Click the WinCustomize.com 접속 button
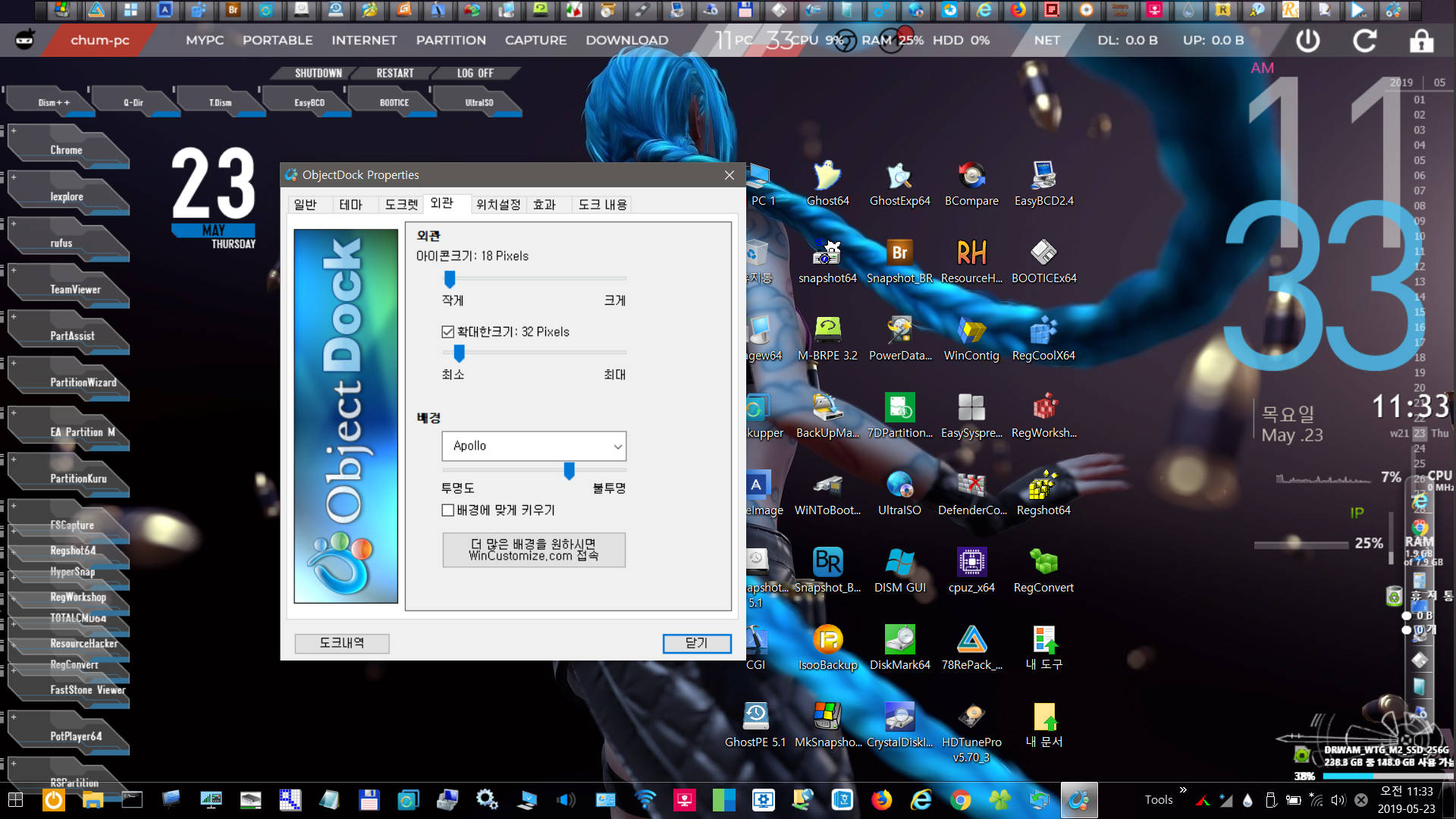The image size is (1456, 819). coord(534,550)
